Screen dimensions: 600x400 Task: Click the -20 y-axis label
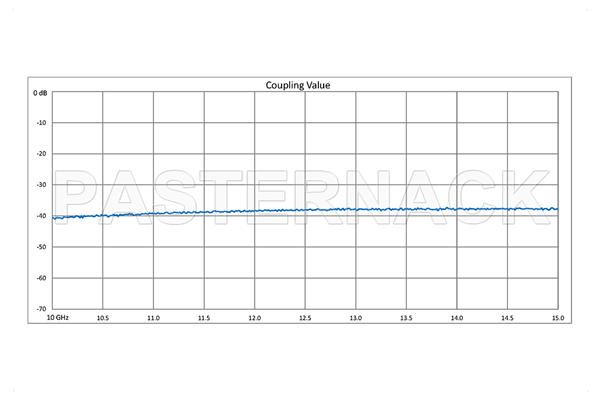click(x=41, y=154)
